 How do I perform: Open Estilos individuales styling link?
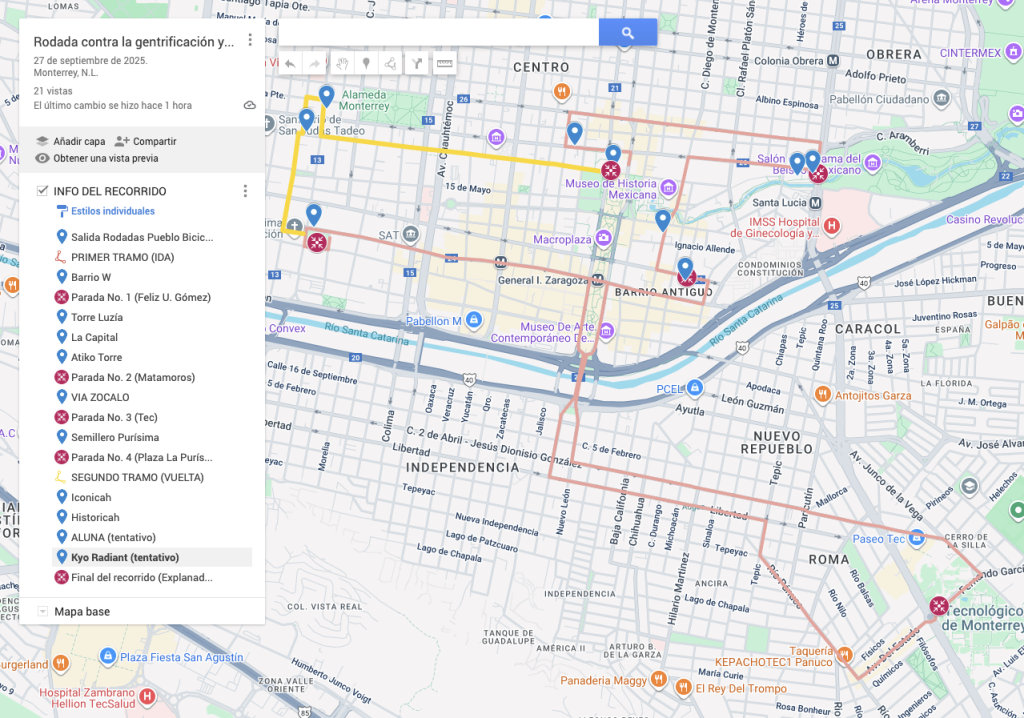(112, 211)
